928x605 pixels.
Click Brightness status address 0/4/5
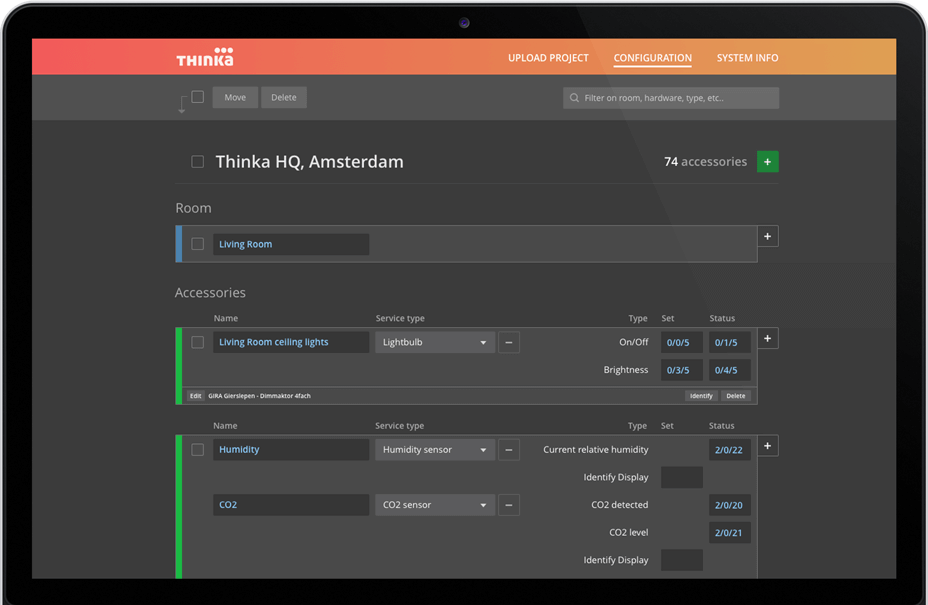tap(730, 370)
